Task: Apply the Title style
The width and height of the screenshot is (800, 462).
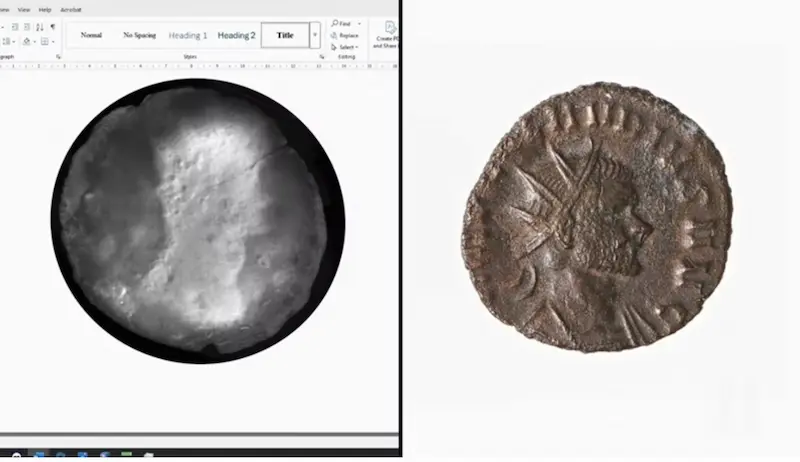Action: click(x=285, y=35)
